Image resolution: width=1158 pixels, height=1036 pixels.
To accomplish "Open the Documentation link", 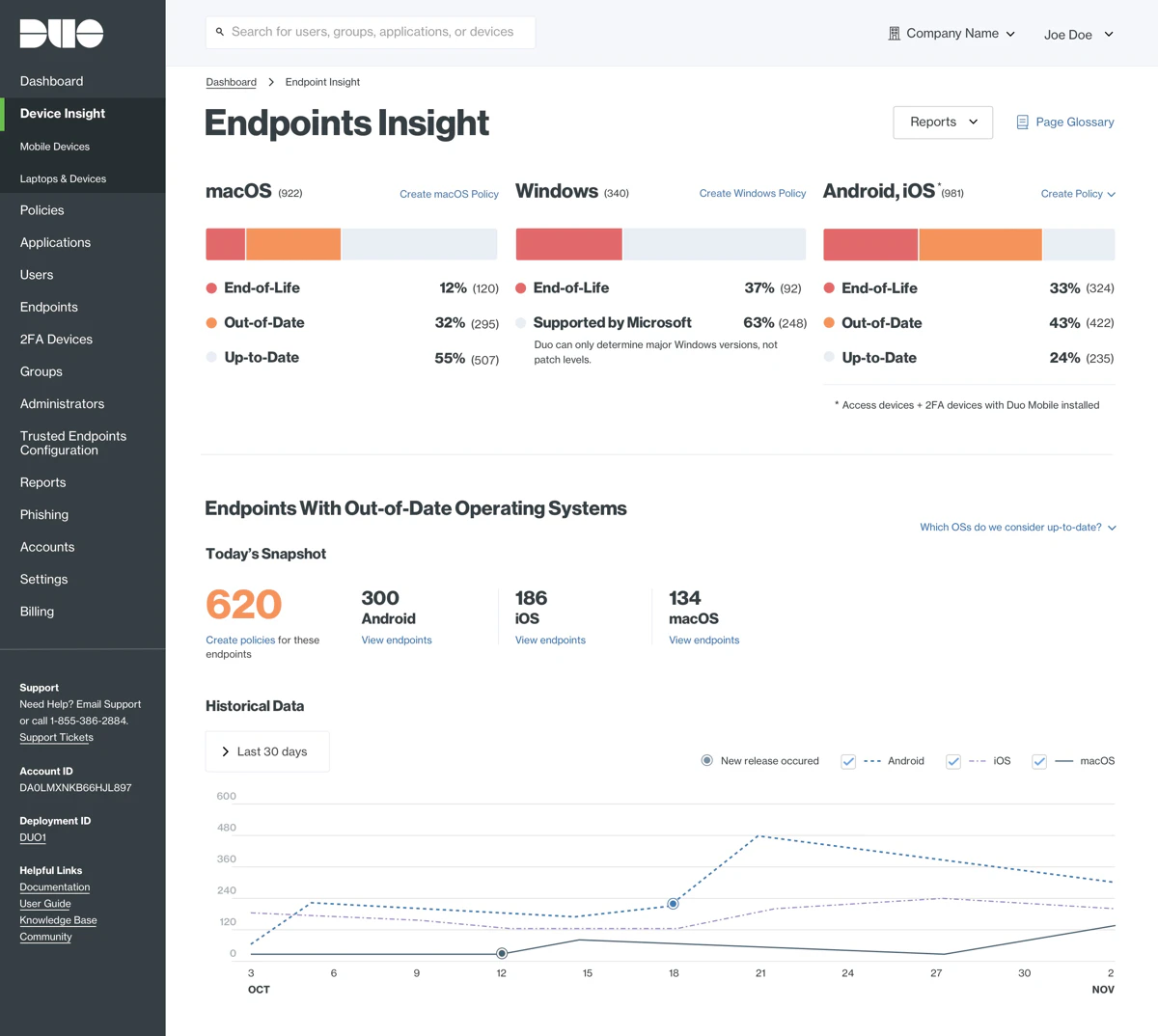I will click(x=55, y=887).
